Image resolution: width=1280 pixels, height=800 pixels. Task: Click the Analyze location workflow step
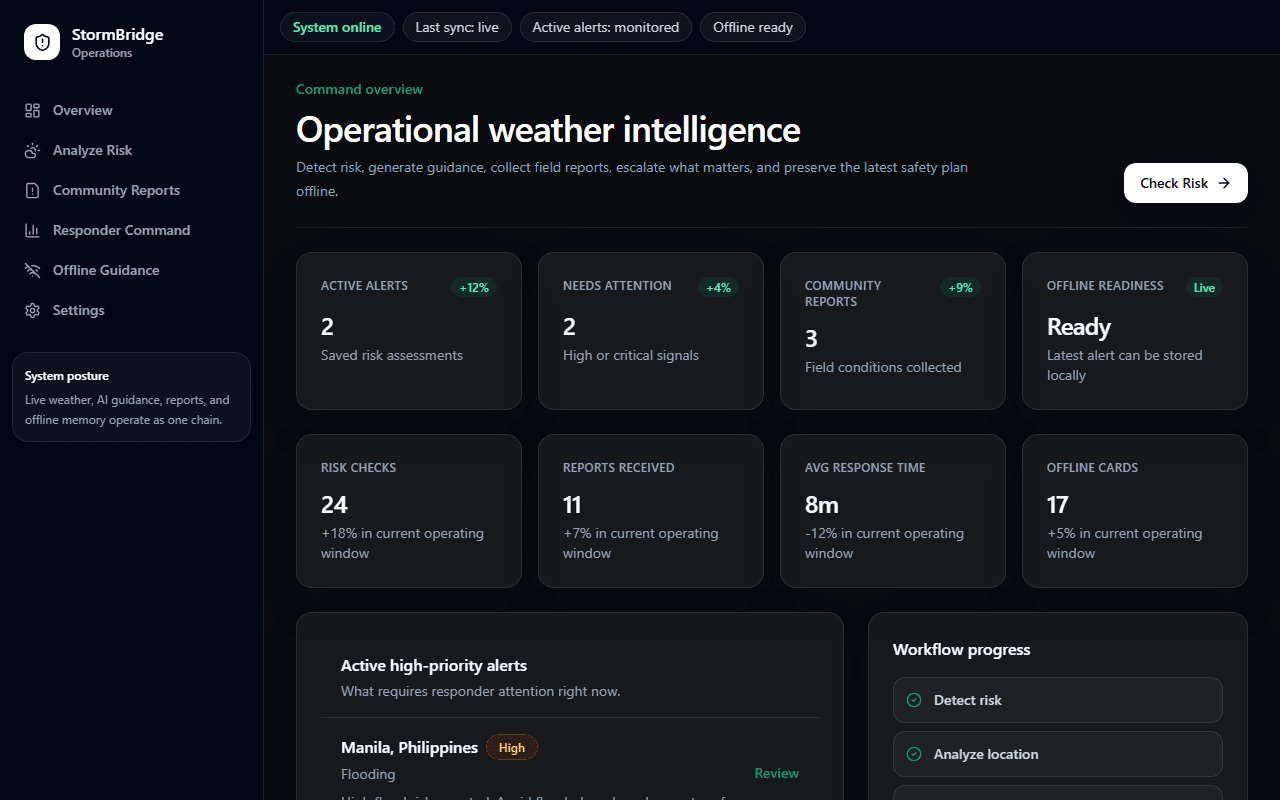coord(1058,754)
